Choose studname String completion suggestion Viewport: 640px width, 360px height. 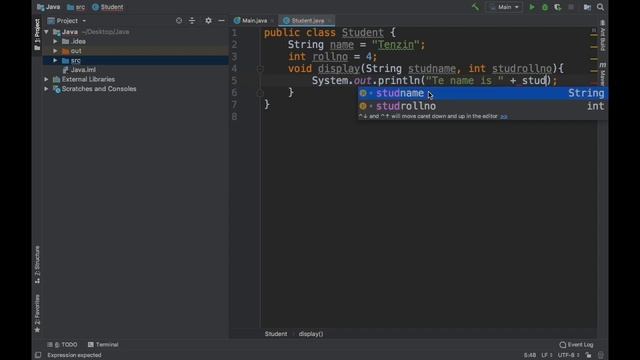[x=483, y=93]
